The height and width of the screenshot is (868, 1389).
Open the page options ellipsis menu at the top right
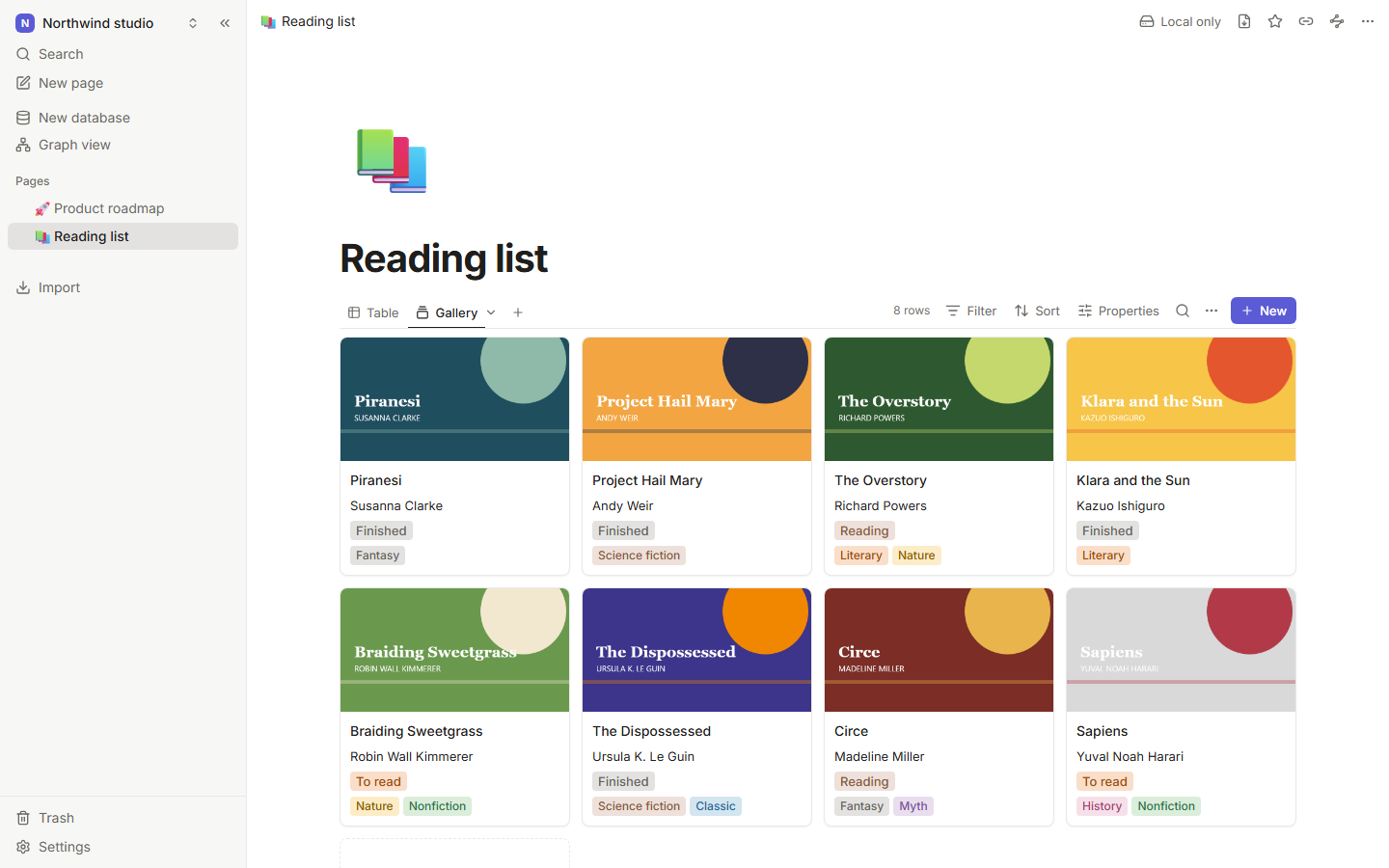tap(1368, 21)
